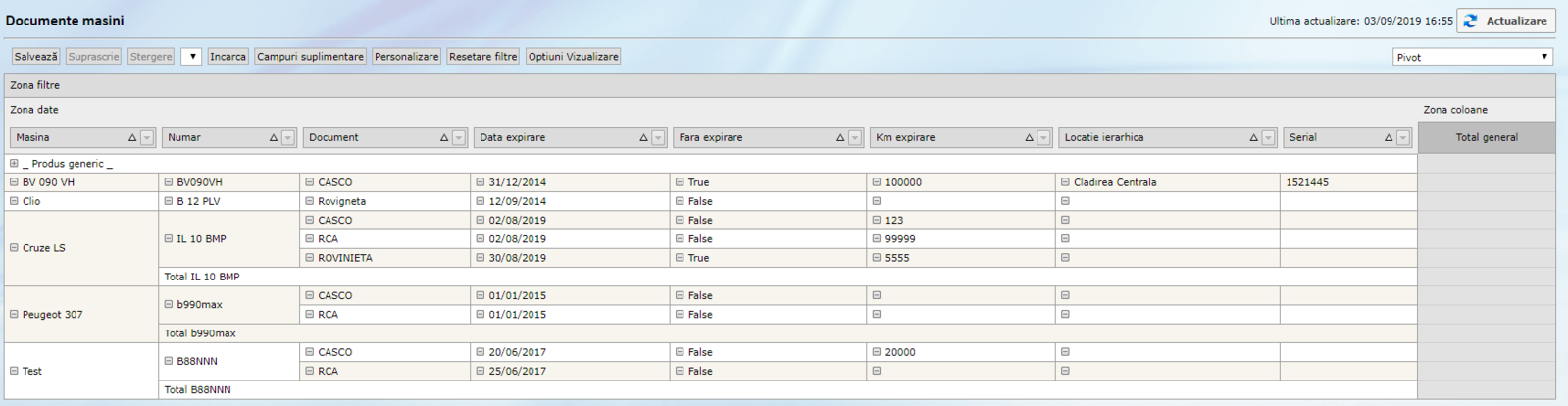Screen dimensions: 1568x406
Task: Collapse the Cruze LS group
Action: tap(14, 248)
